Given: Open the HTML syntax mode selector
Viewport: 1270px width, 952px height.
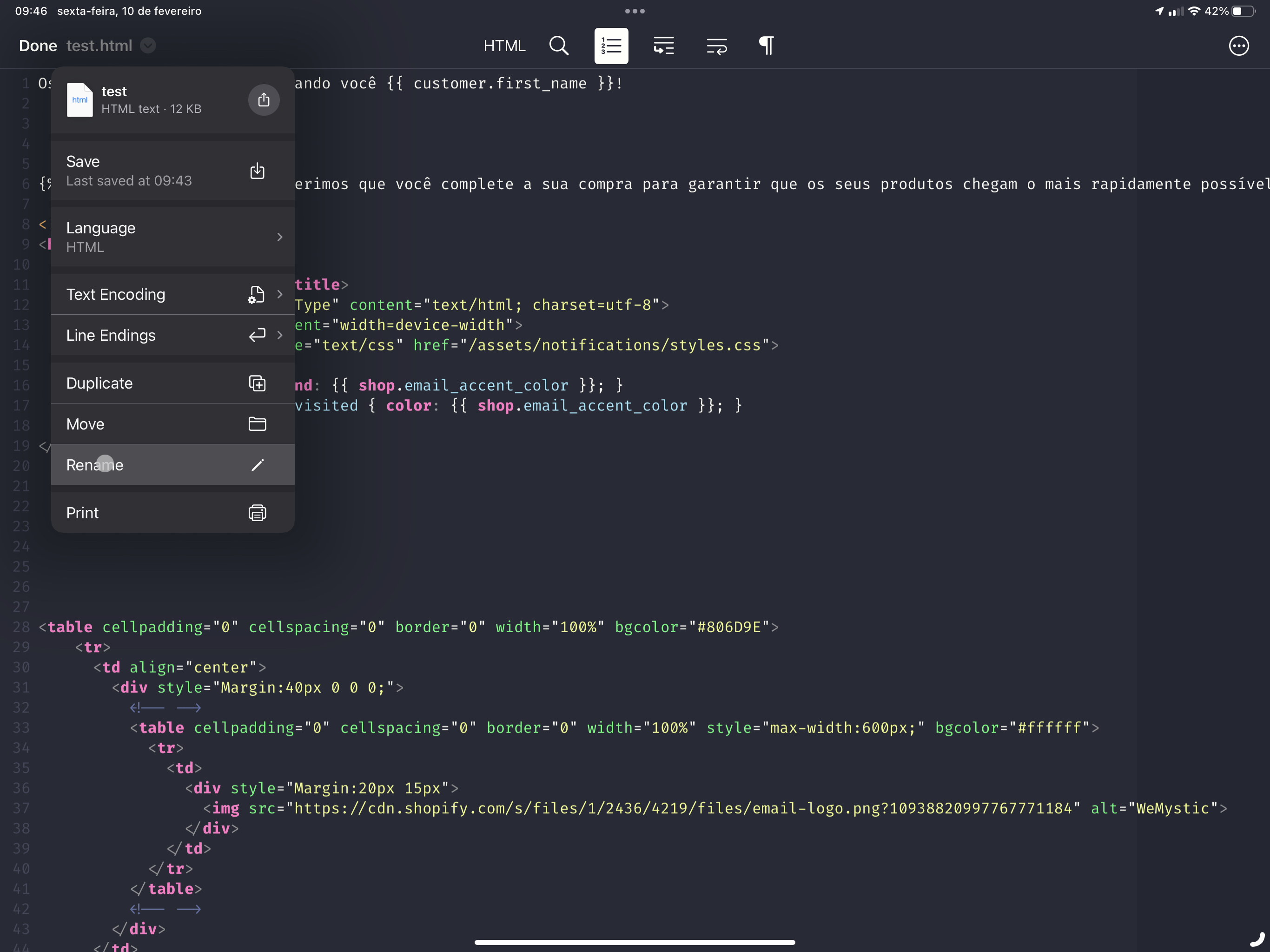Looking at the screenshot, I should coord(504,46).
